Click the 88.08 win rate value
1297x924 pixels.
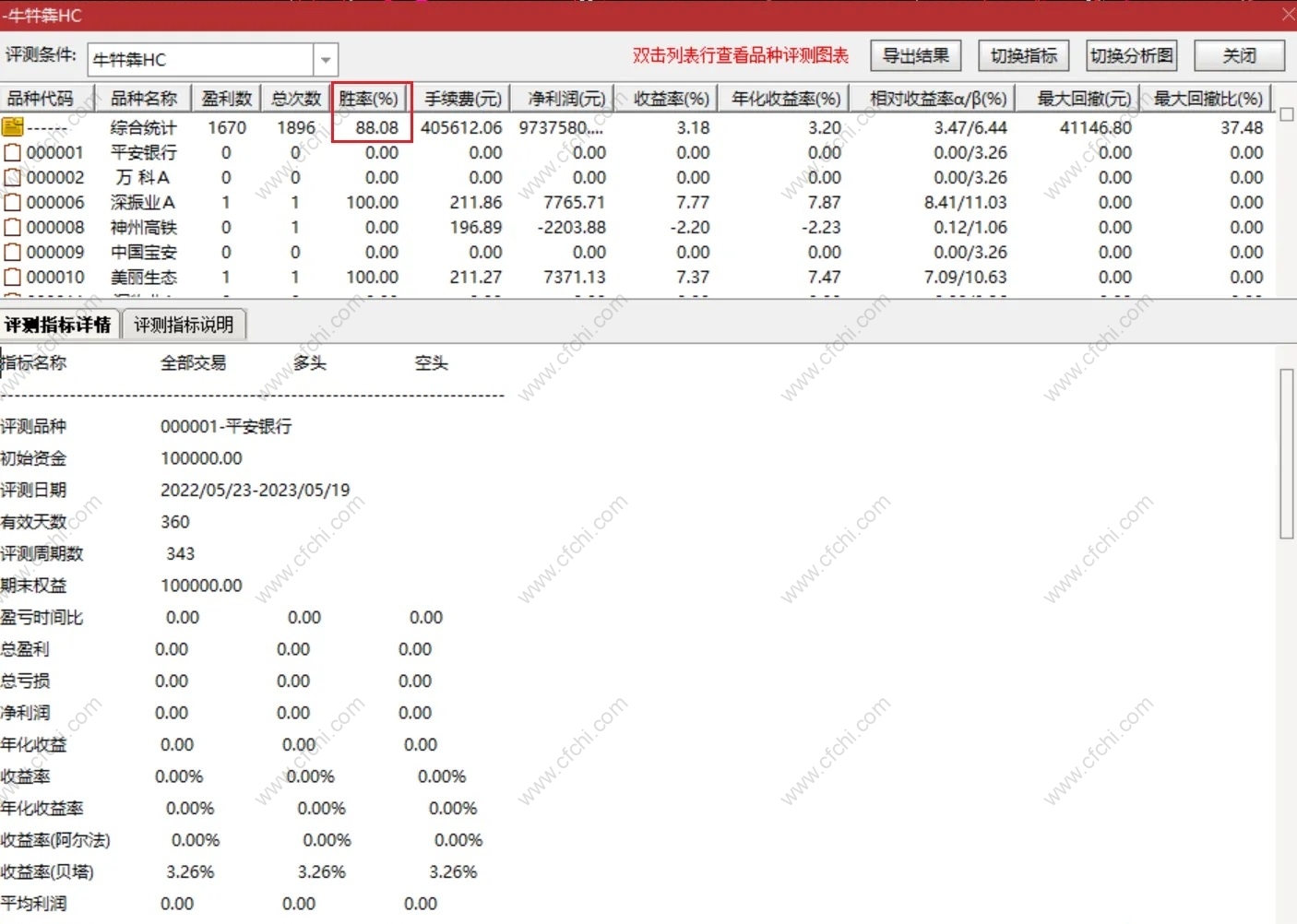pyautogui.click(x=376, y=127)
